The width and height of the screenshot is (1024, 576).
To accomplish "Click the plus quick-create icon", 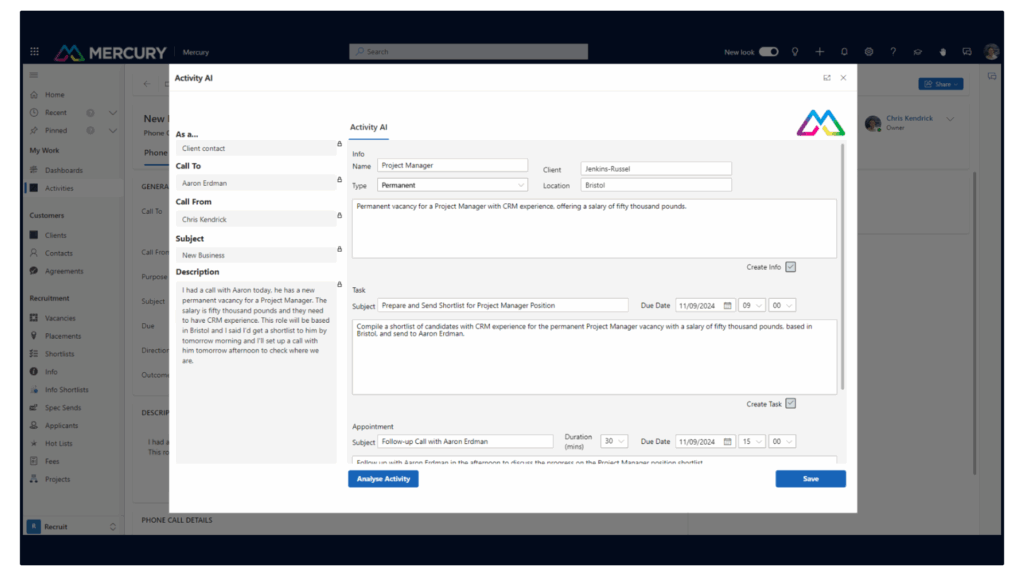I will (820, 52).
